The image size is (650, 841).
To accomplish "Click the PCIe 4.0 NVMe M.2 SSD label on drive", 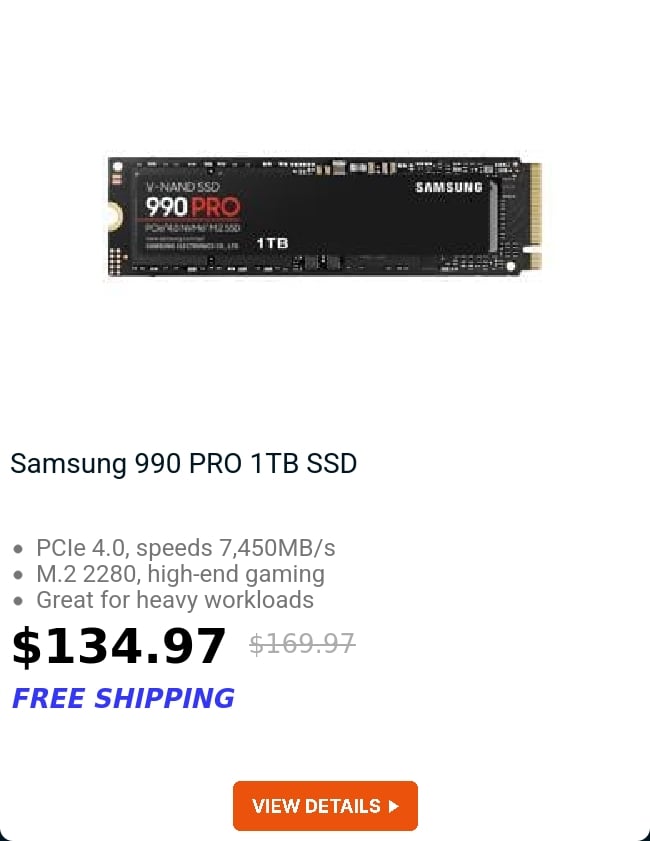I will [193, 228].
